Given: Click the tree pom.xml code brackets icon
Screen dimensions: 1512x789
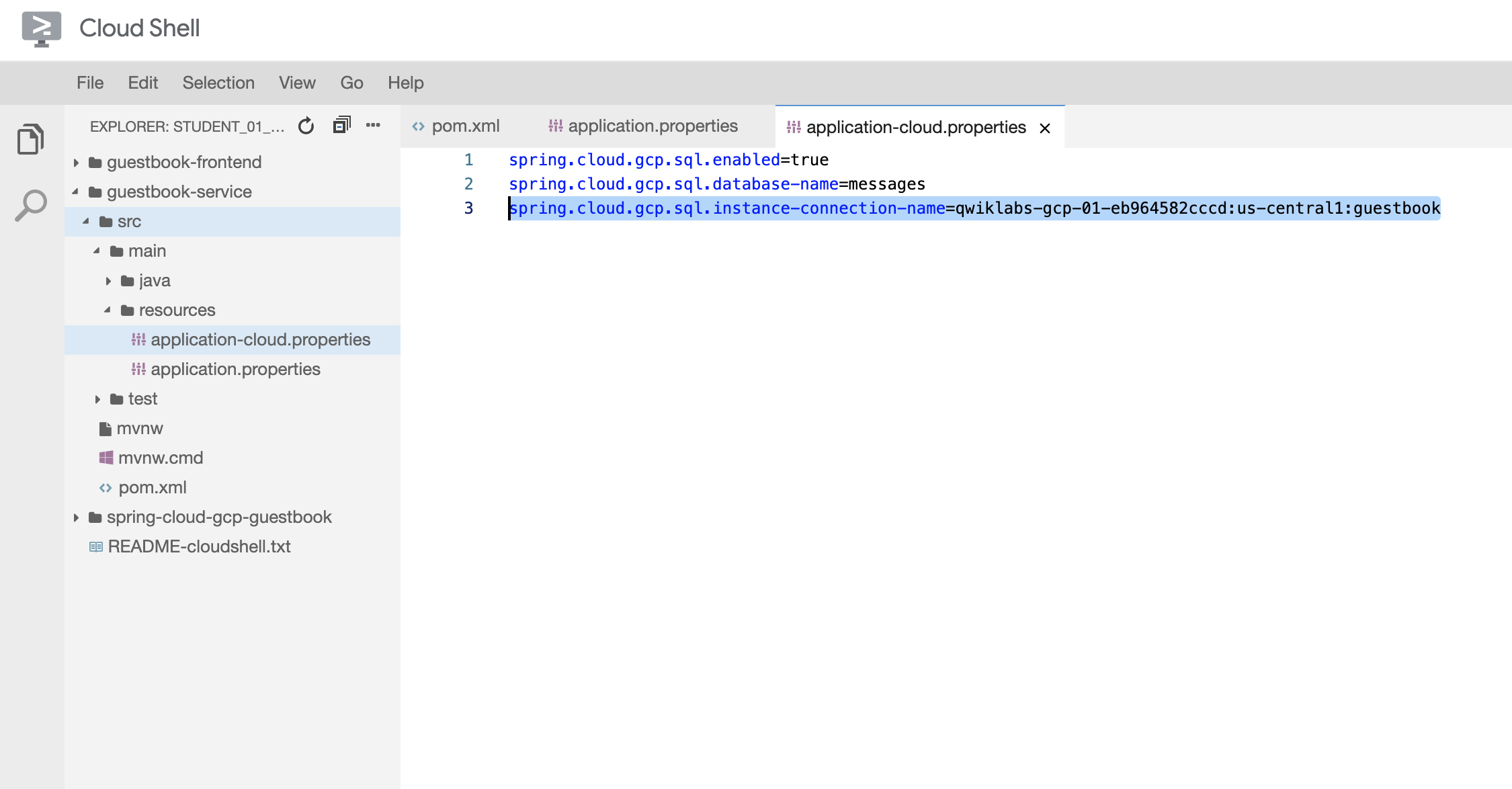Looking at the screenshot, I should pyautogui.click(x=106, y=488).
